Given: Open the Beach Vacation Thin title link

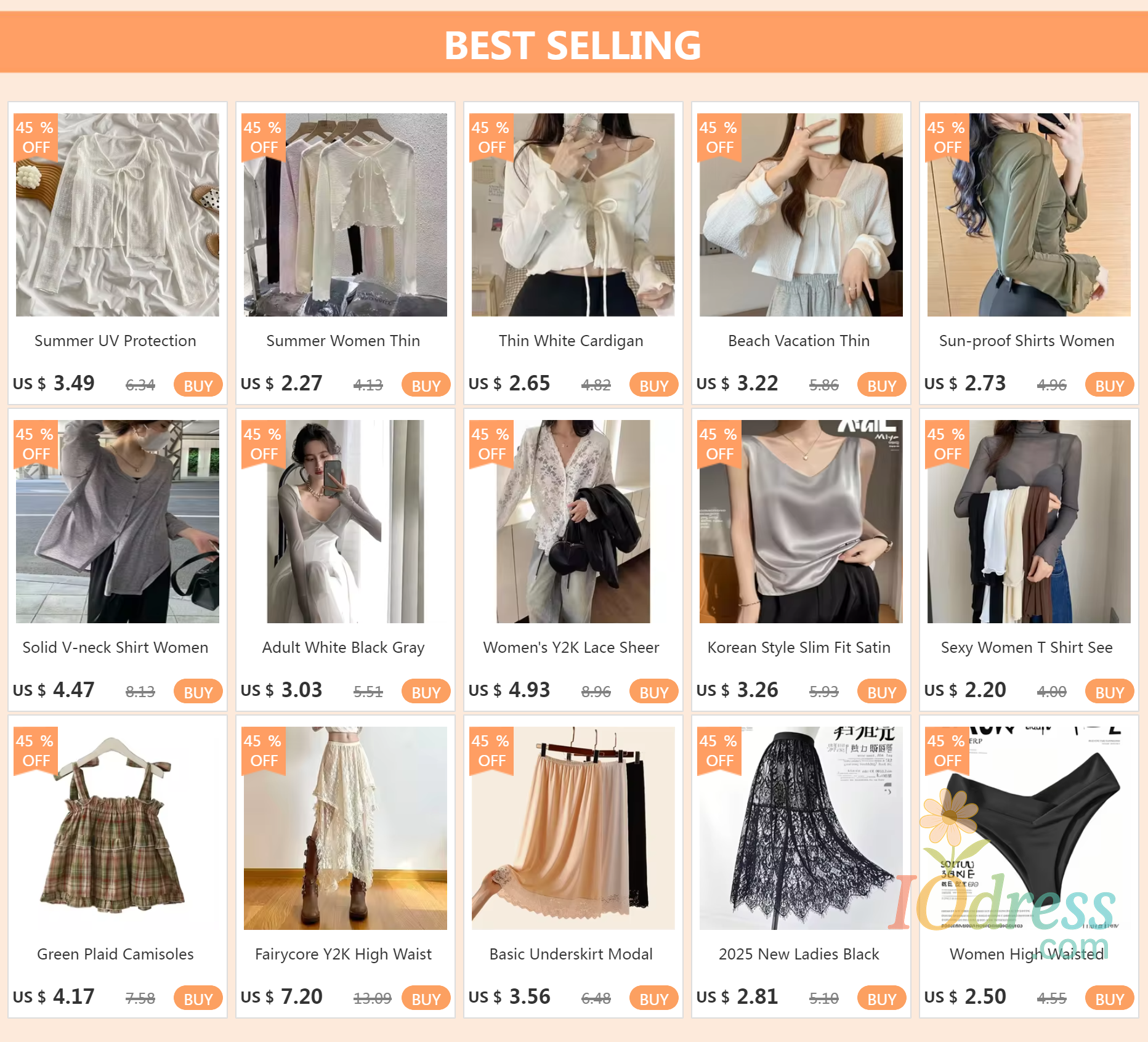Looking at the screenshot, I should coord(799,341).
